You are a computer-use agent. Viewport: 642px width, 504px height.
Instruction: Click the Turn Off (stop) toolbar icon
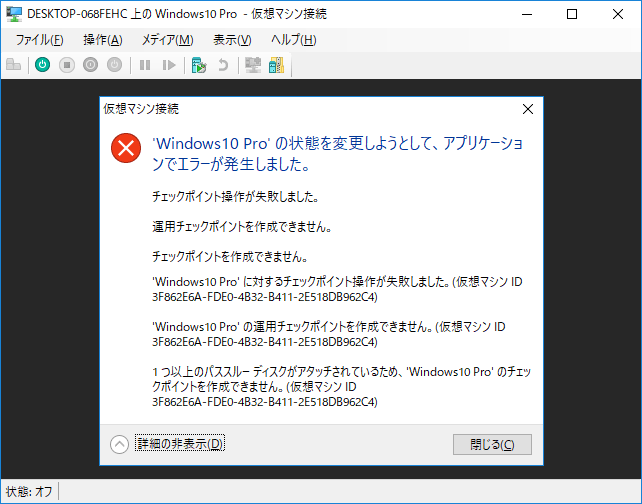tap(67, 65)
